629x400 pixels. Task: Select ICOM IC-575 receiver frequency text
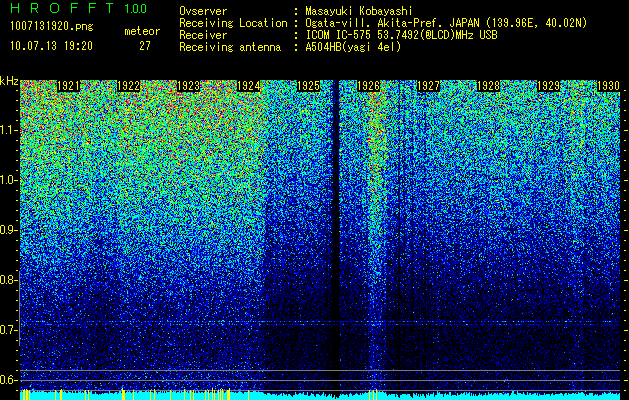click(401, 35)
